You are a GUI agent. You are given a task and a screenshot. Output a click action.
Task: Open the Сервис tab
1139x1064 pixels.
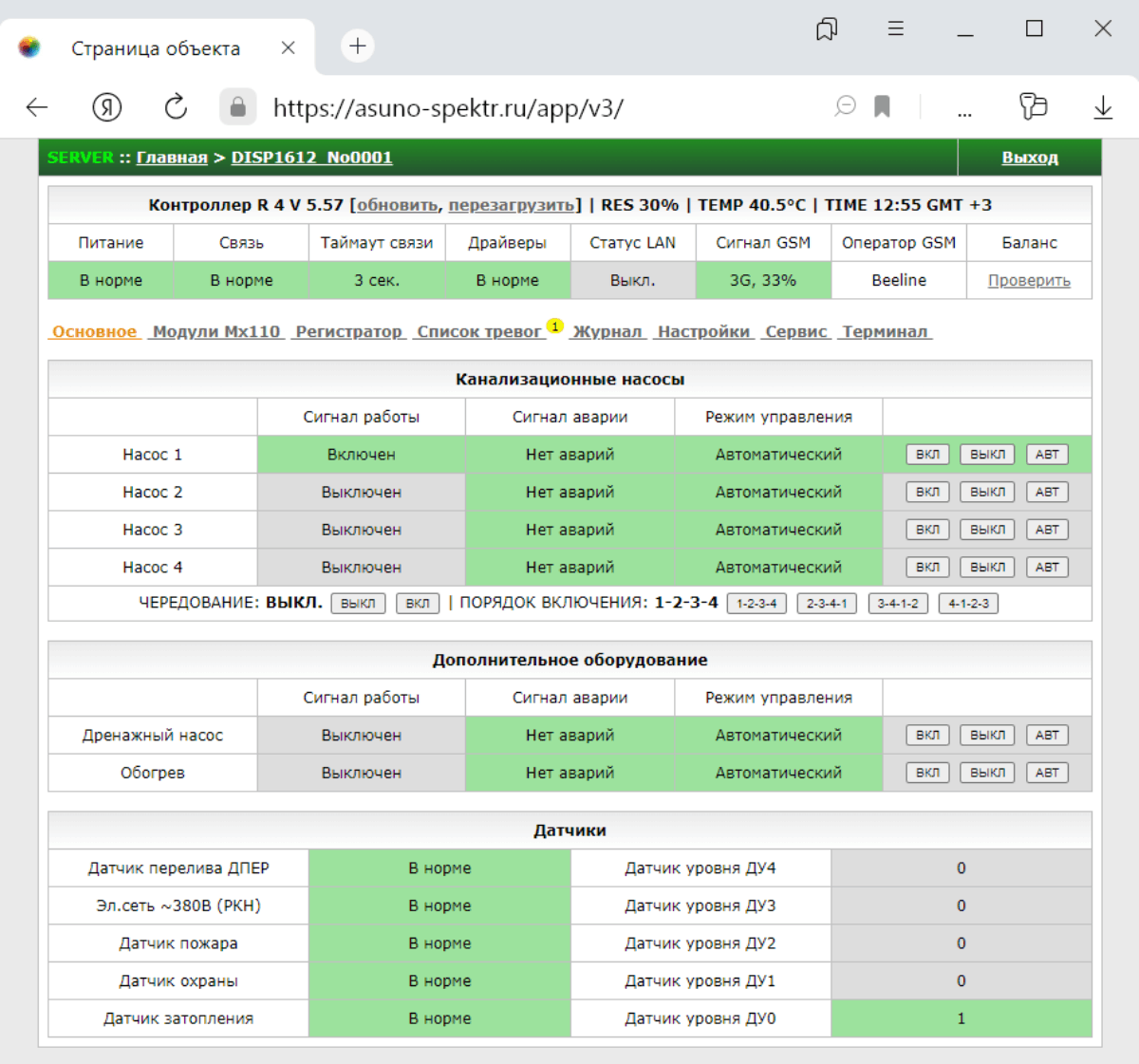[796, 331]
